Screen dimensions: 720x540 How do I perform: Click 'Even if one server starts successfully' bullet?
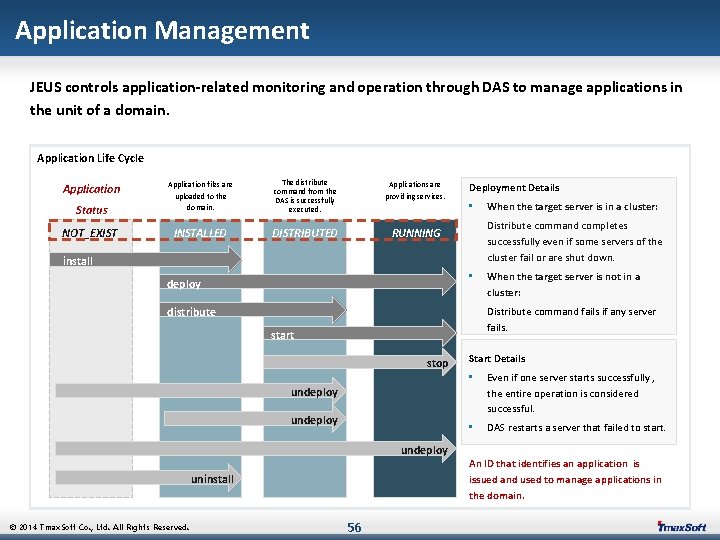571,393
